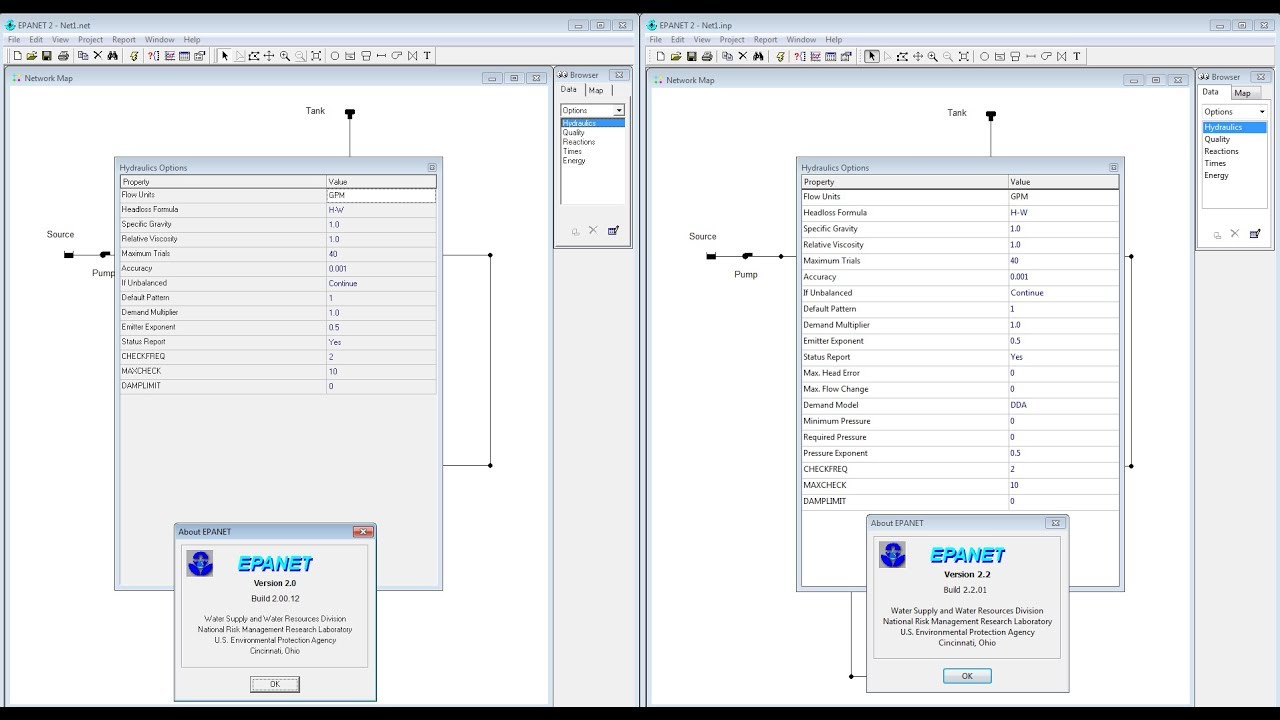Click Options icon in Net1.inp toolbar
Viewport: 1280px width, 720px height.
point(846,56)
